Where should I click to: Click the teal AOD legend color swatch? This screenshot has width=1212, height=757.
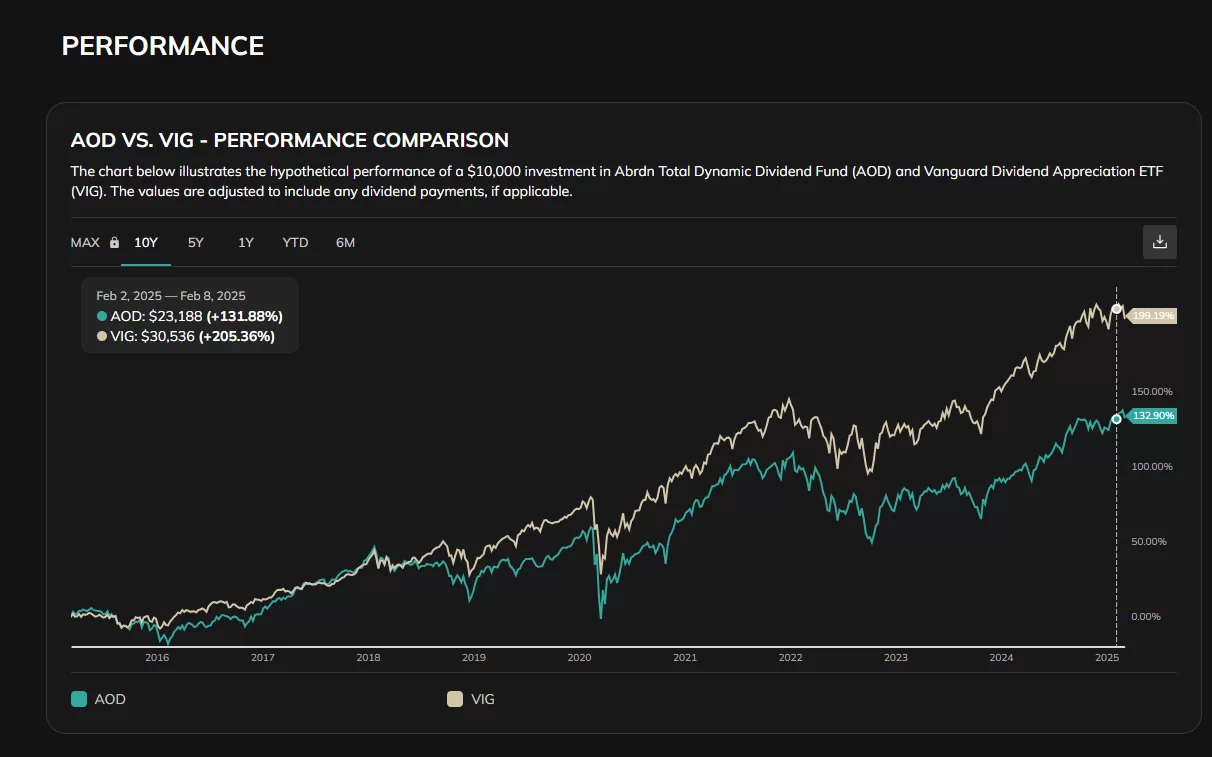point(79,699)
